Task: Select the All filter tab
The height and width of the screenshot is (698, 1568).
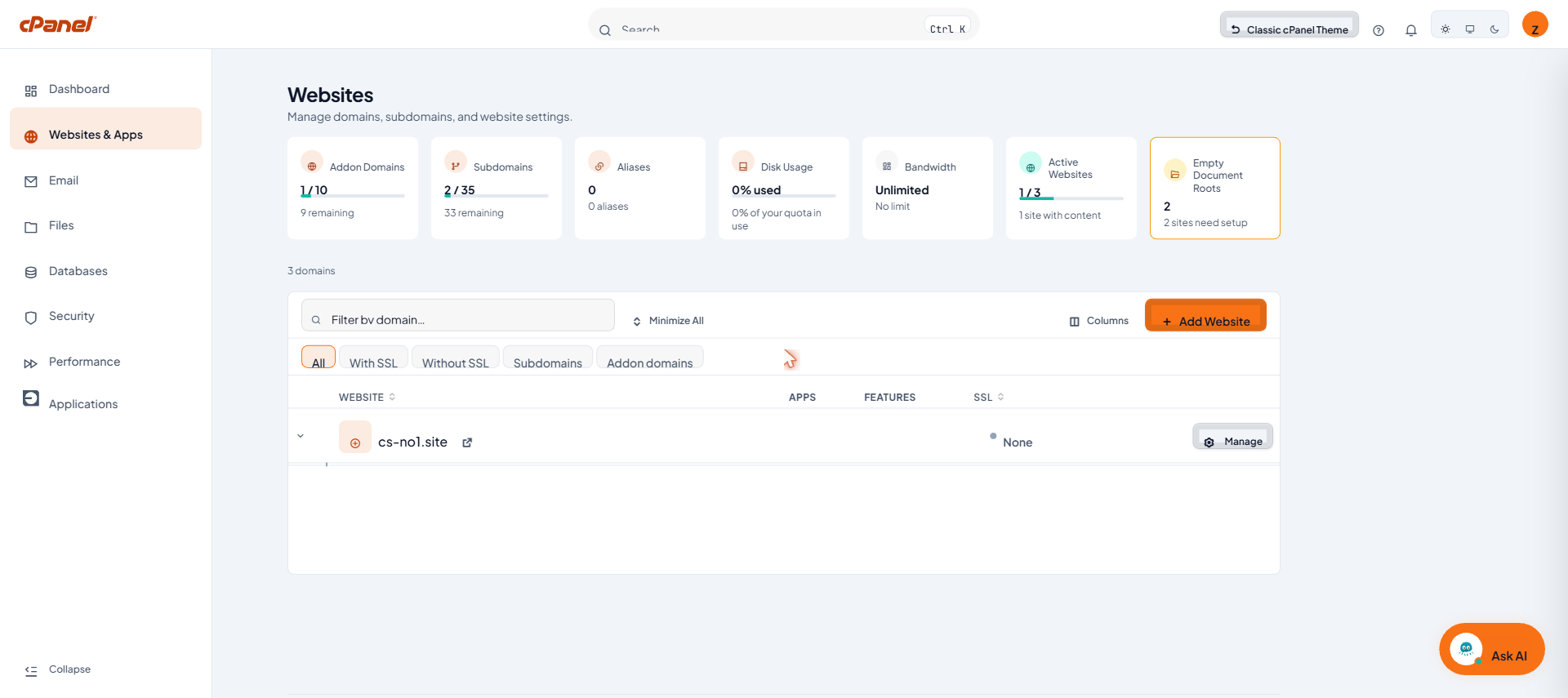Action: coord(318,358)
